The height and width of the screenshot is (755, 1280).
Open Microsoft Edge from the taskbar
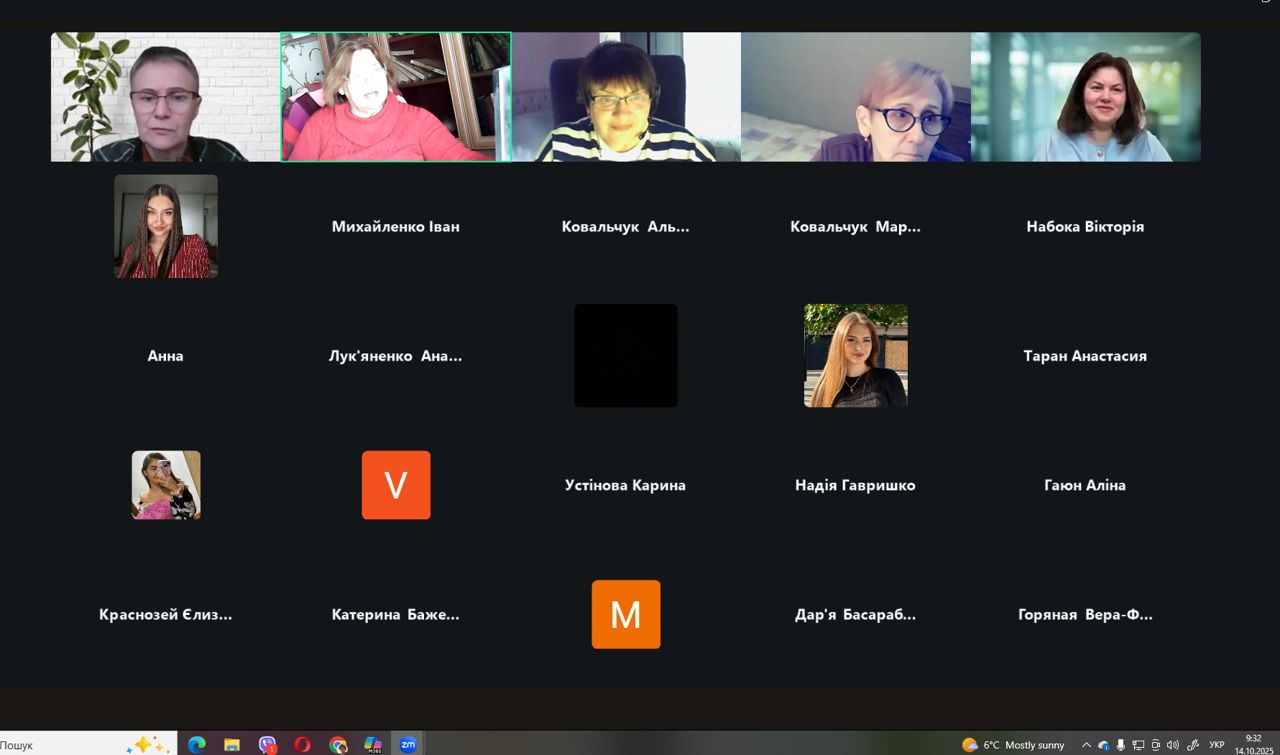point(197,744)
